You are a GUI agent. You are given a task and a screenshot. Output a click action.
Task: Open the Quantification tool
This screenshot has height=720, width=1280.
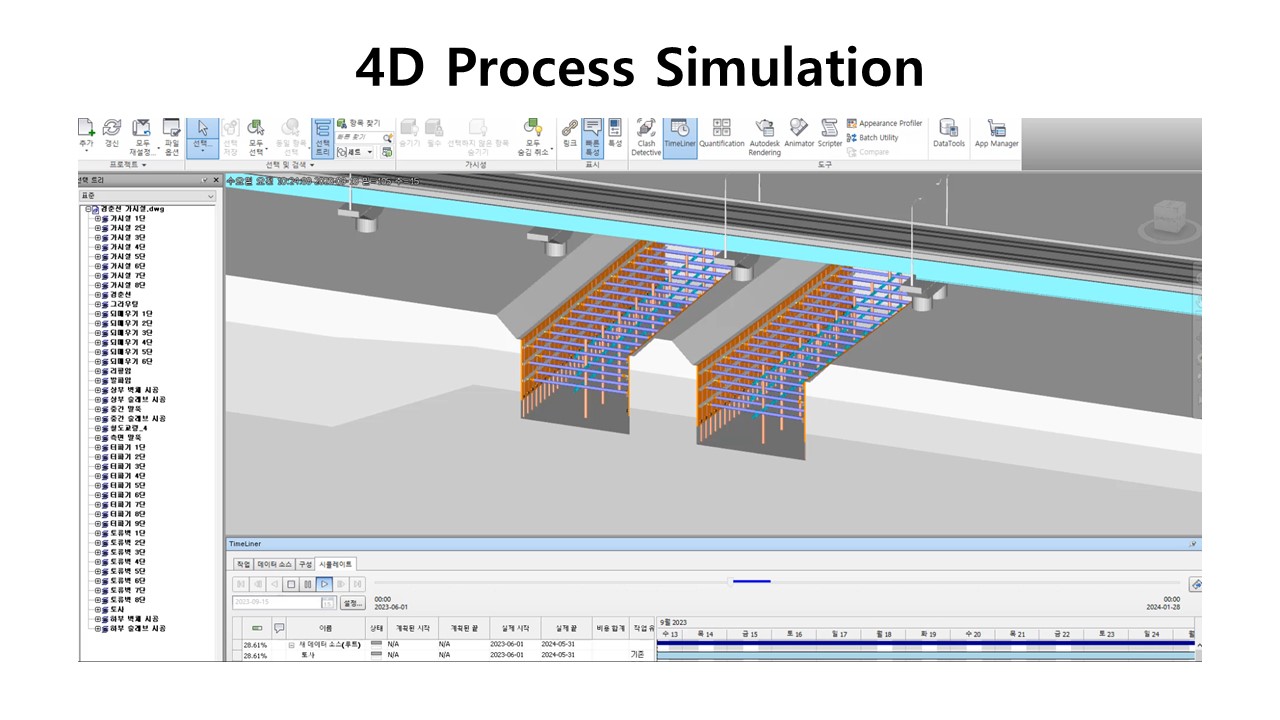click(721, 136)
